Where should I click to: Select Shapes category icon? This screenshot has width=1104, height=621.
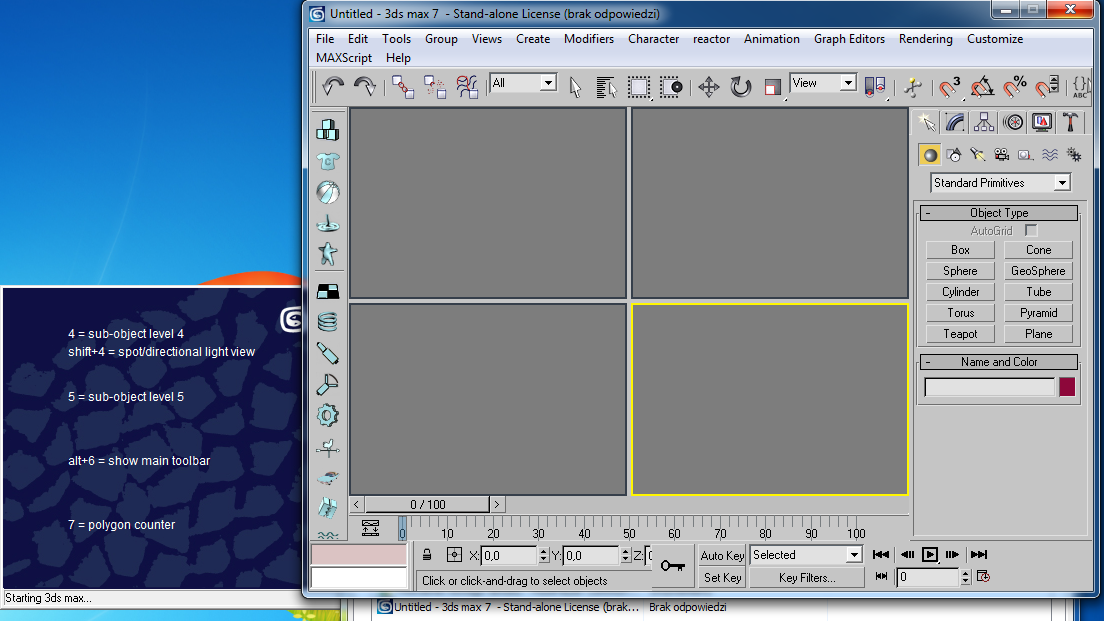point(954,155)
